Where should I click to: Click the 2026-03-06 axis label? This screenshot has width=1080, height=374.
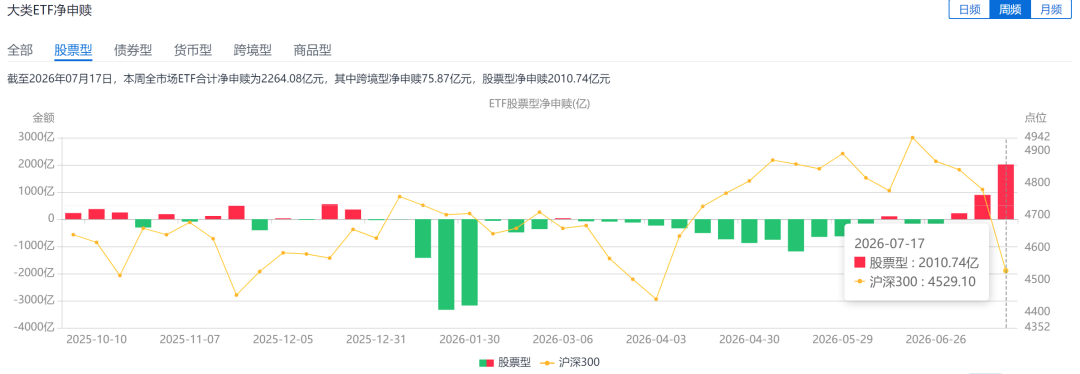click(x=563, y=340)
